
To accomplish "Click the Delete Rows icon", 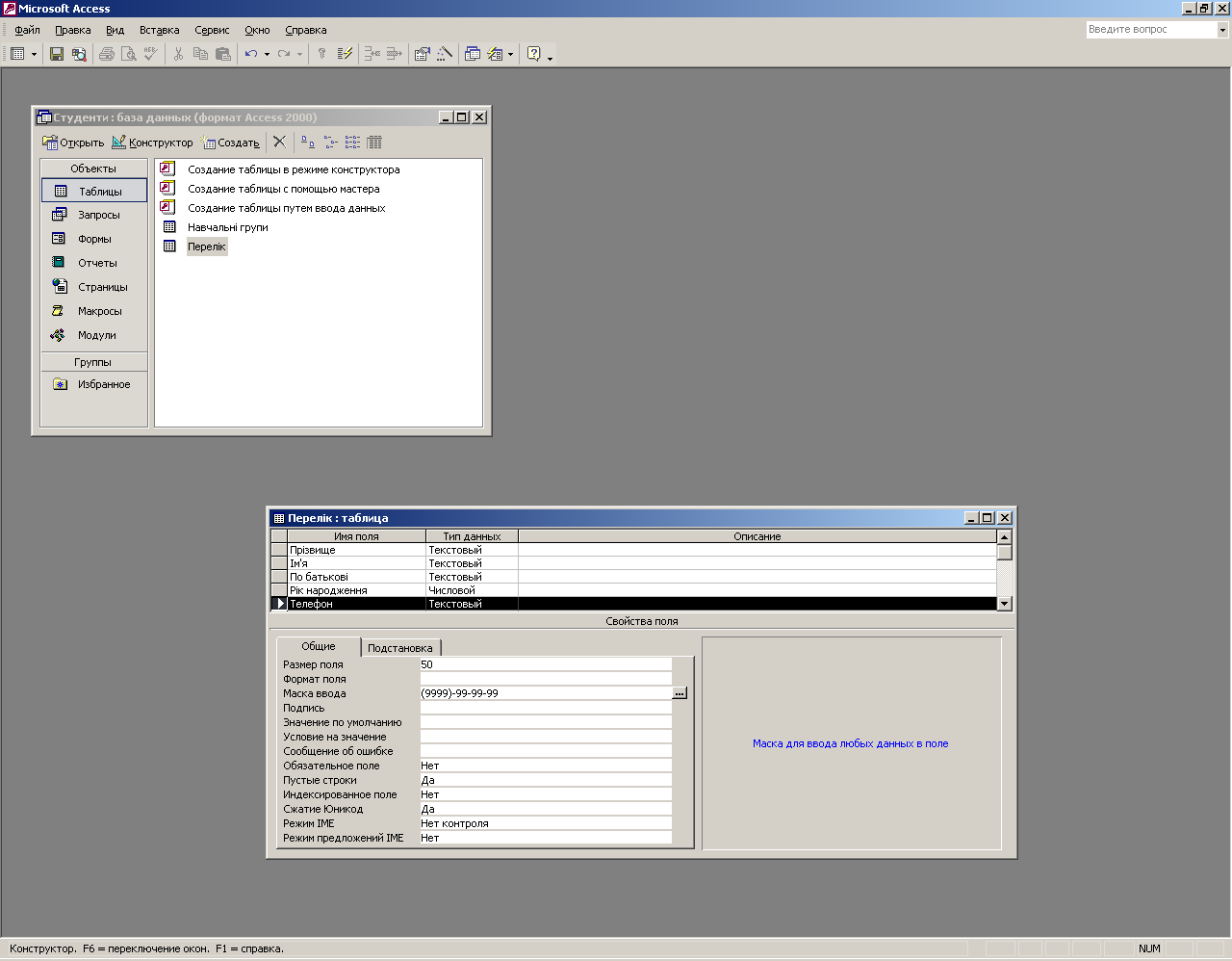I will (395, 54).
